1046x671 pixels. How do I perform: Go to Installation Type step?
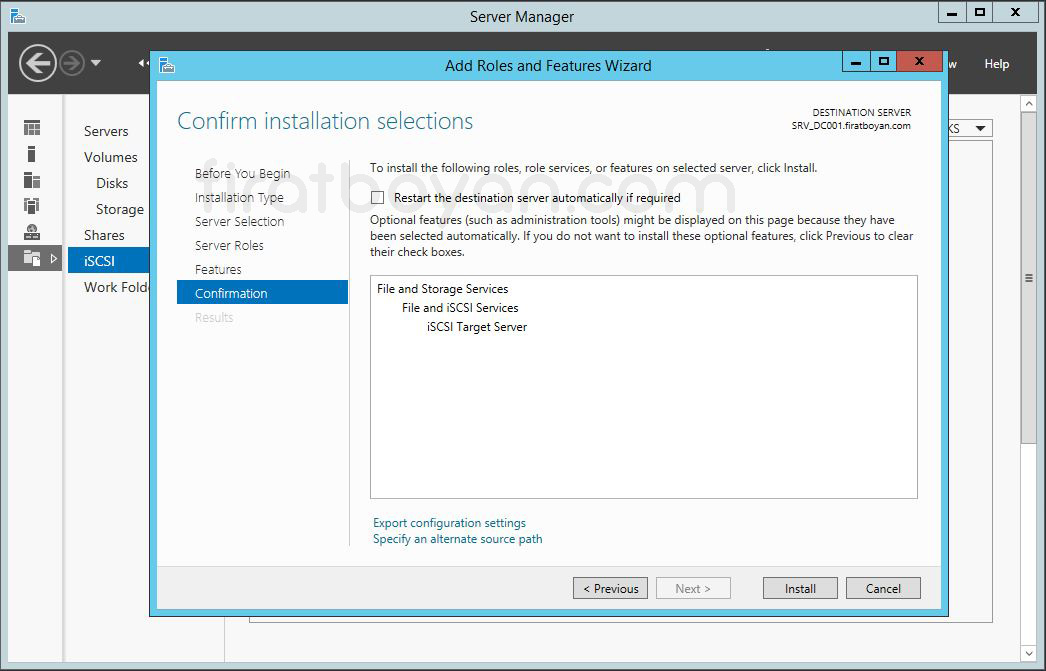click(x=239, y=197)
